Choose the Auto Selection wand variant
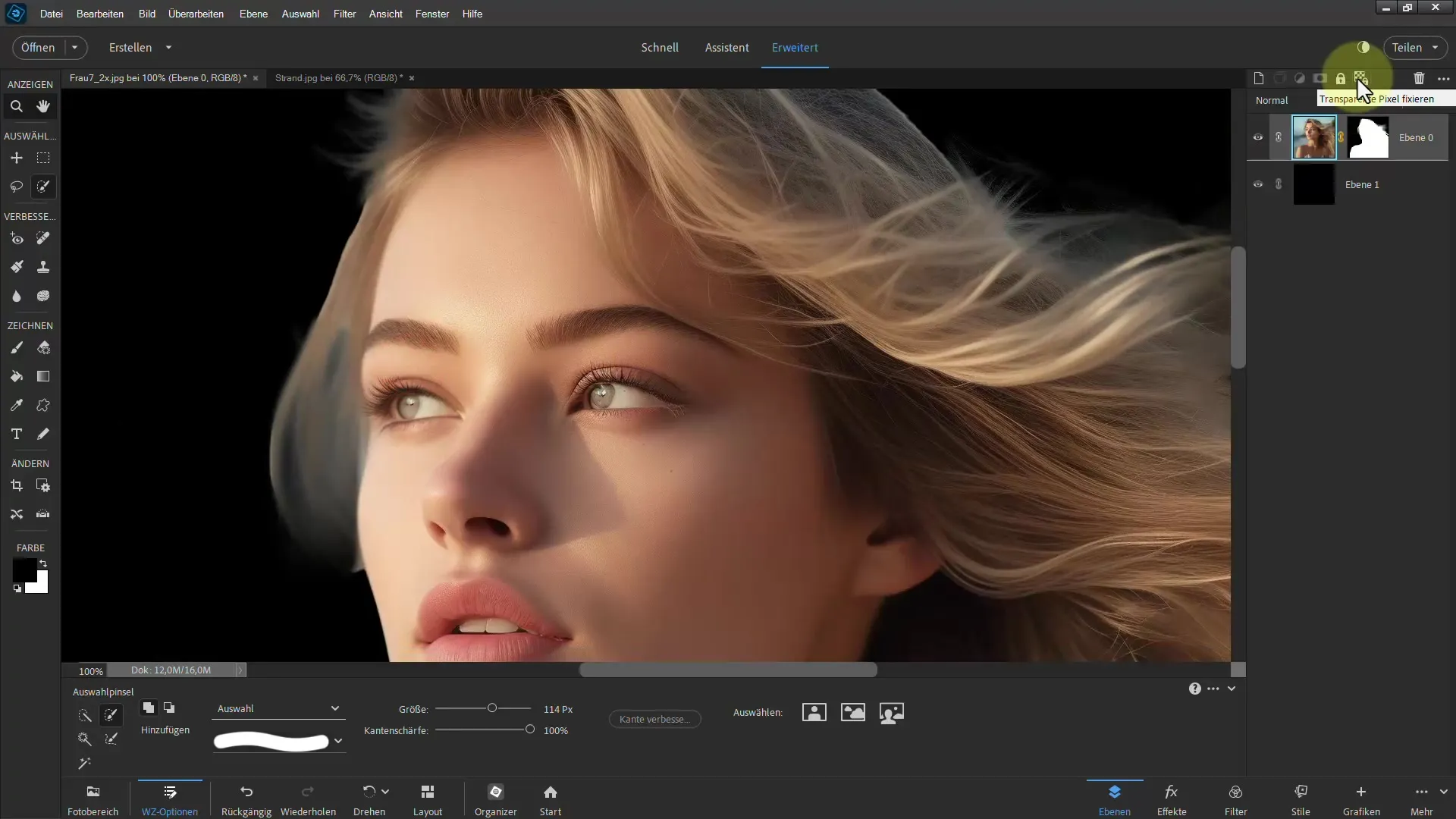The width and height of the screenshot is (1456, 819). [x=84, y=763]
